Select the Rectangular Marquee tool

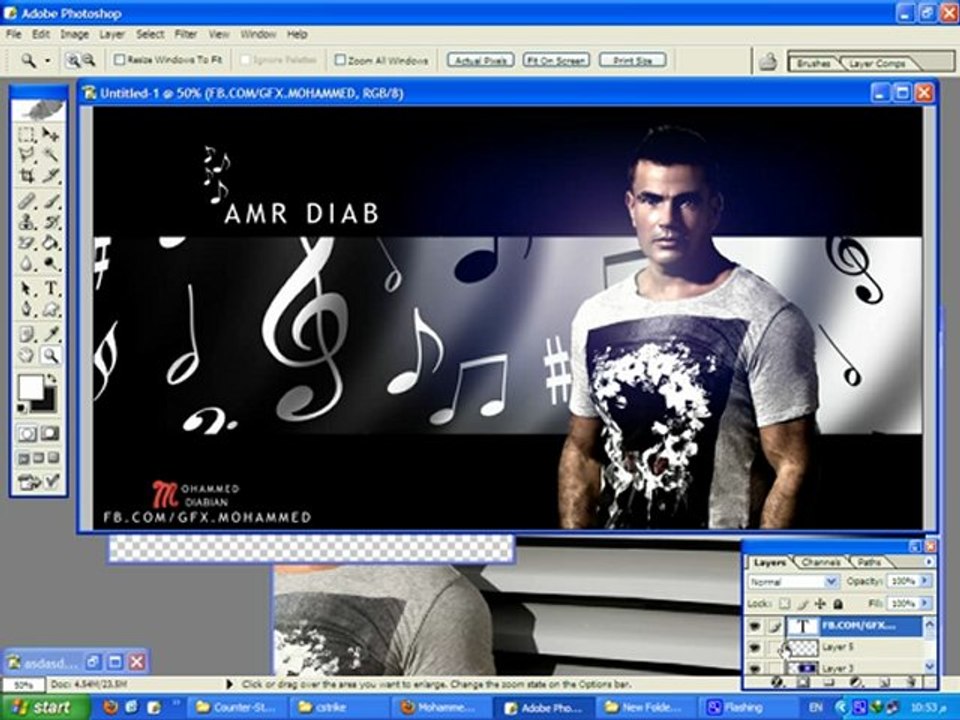click(x=26, y=134)
